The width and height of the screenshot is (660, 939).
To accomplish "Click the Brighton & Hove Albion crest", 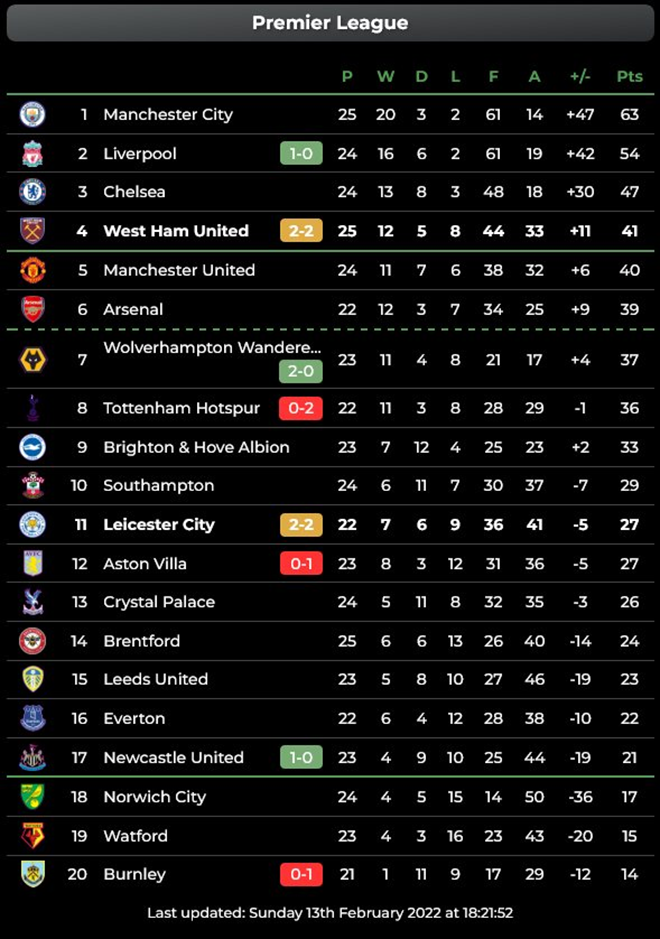I will 31,447.
